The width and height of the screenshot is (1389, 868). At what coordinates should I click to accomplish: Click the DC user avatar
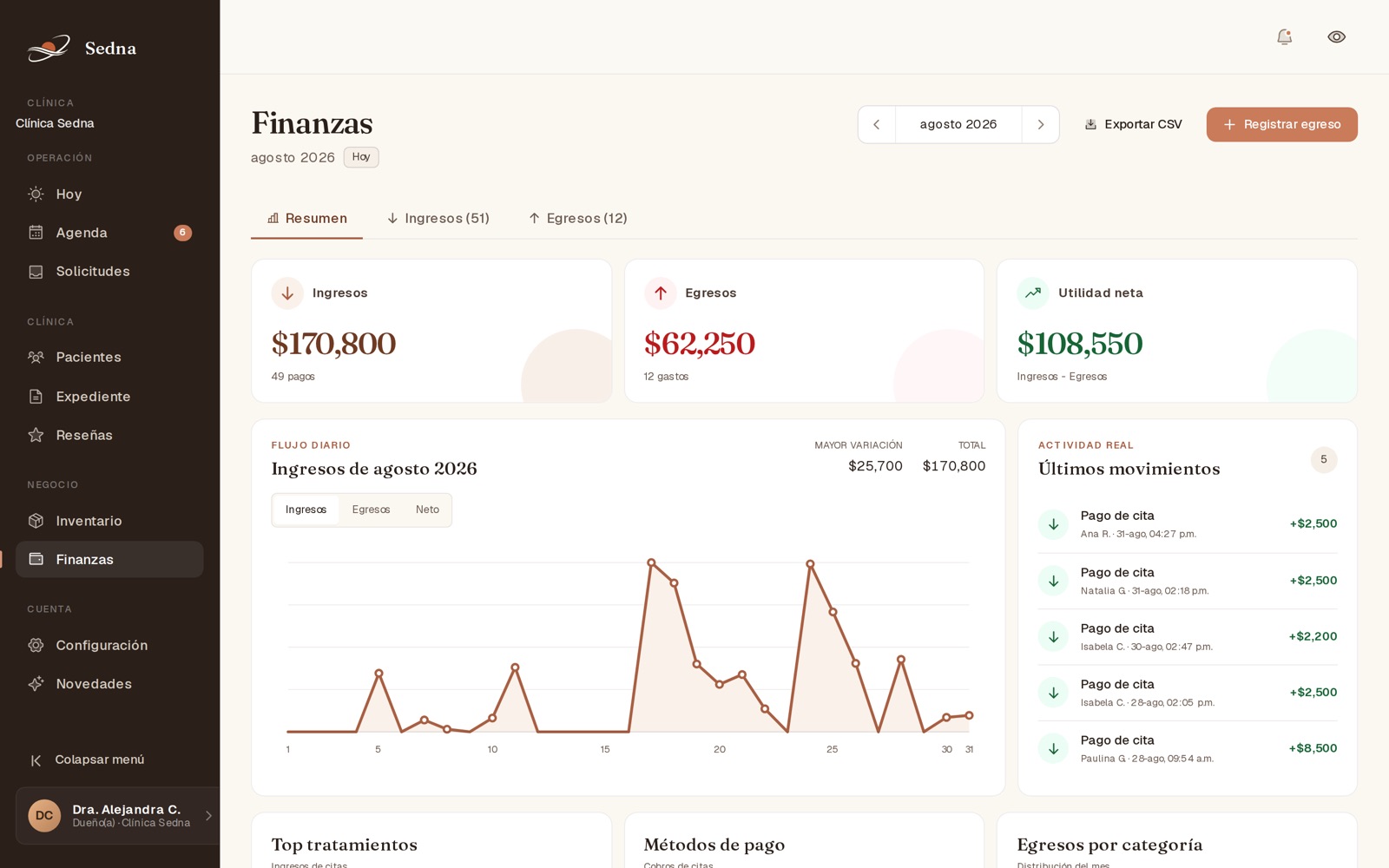[x=44, y=816]
